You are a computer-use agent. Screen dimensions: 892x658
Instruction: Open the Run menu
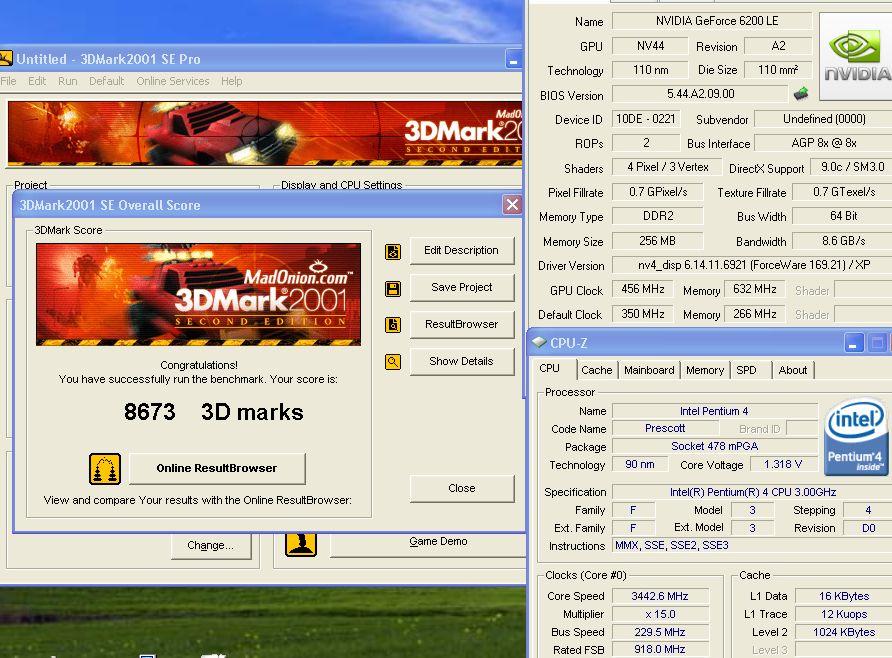click(68, 81)
